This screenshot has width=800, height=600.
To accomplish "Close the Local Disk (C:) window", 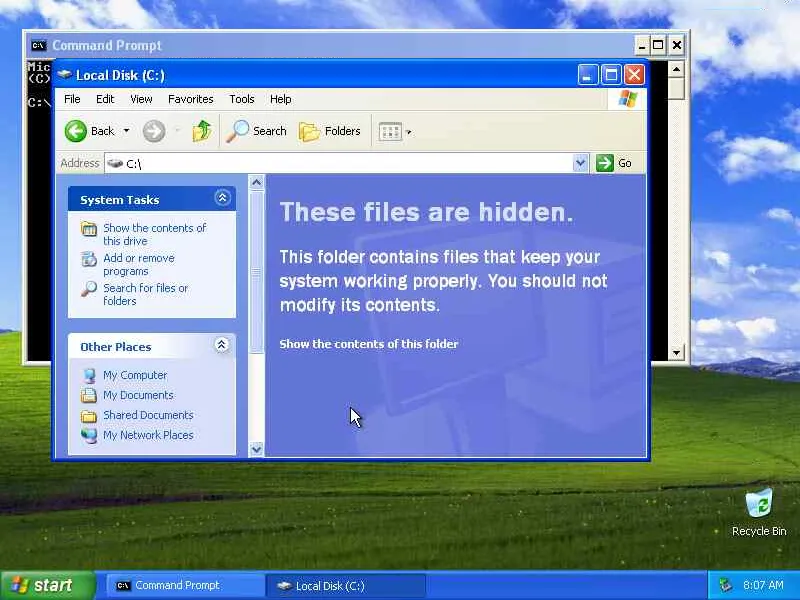I will [634, 75].
